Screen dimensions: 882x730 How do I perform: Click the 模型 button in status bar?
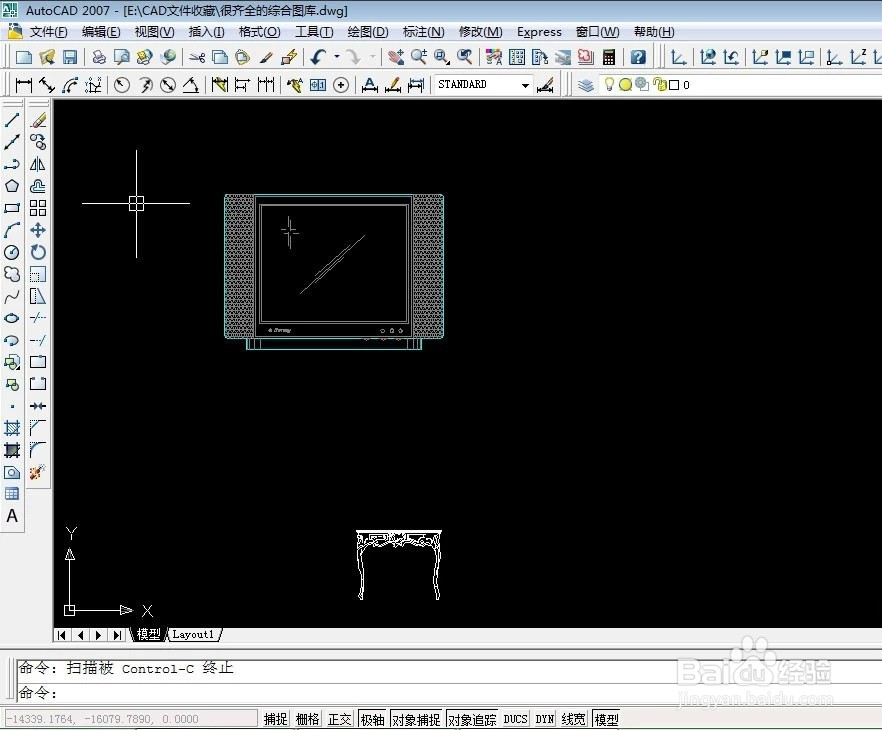click(606, 719)
